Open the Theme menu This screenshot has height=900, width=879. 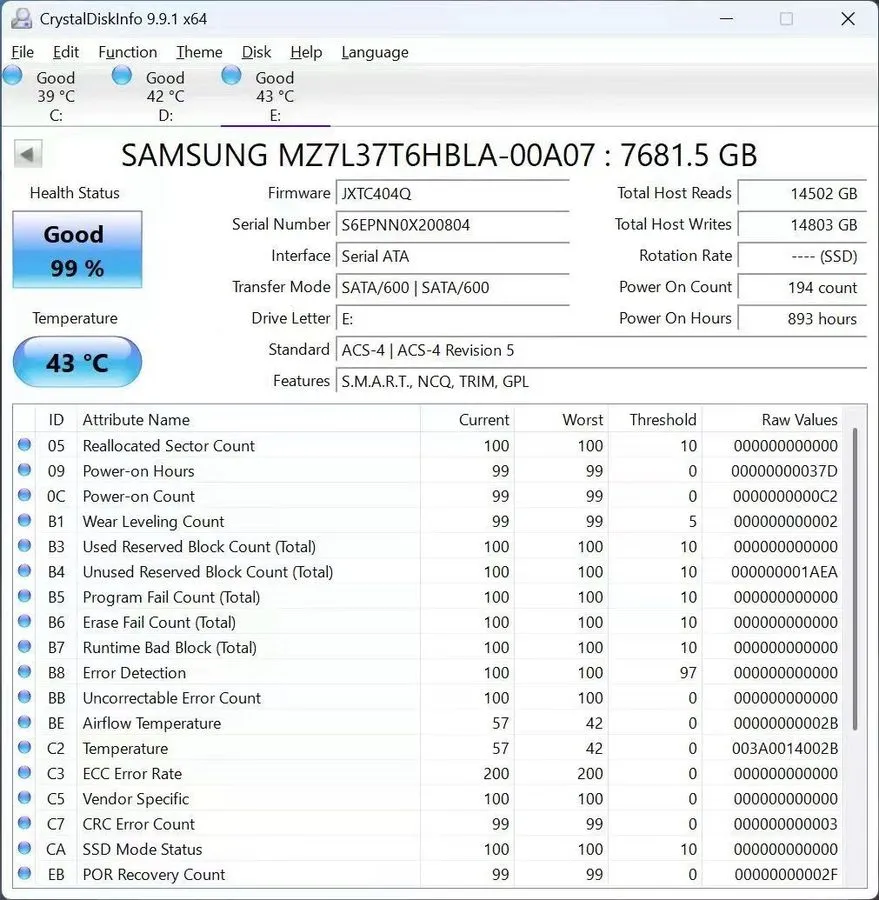pos(199,52)
